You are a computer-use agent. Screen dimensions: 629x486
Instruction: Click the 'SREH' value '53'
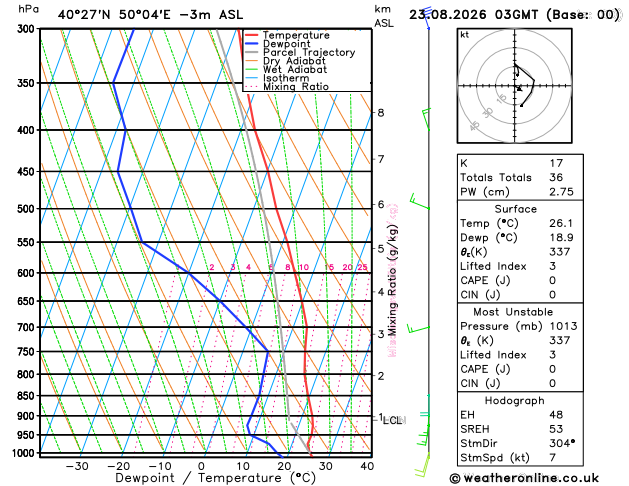coord(556,429)
